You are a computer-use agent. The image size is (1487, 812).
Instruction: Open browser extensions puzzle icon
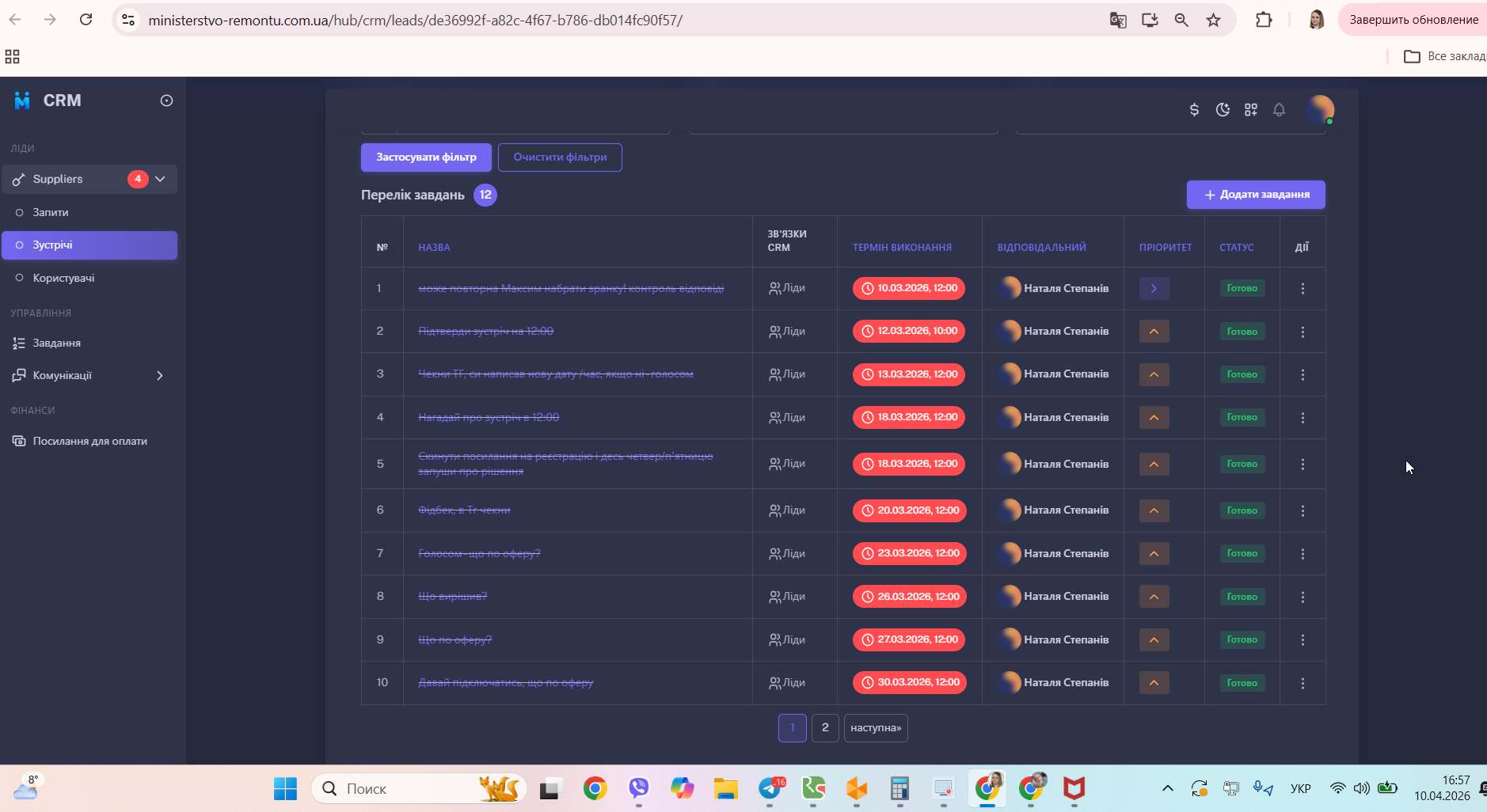1264,20
